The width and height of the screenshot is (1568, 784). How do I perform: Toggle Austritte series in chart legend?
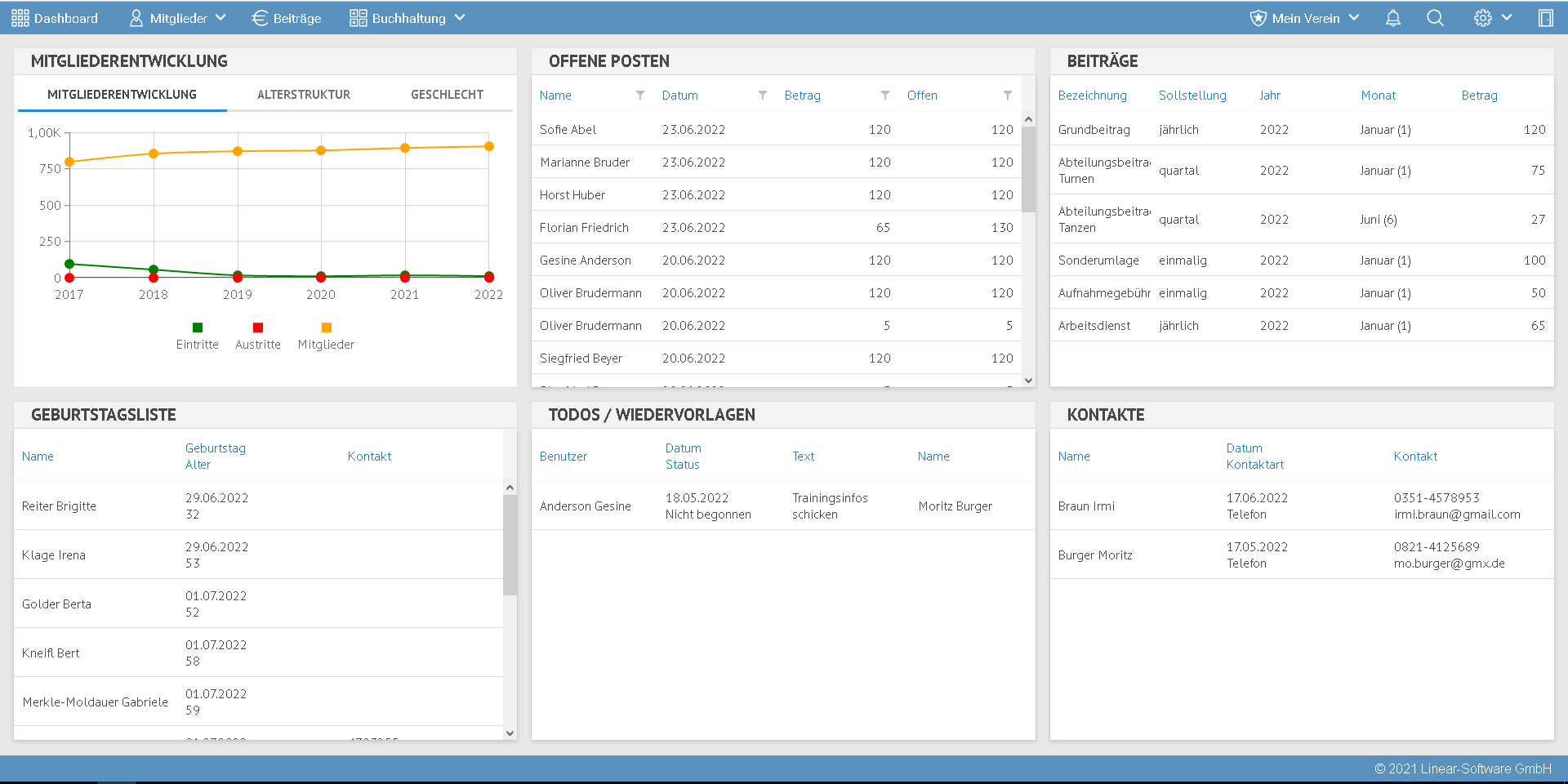[x=258, y=336]
